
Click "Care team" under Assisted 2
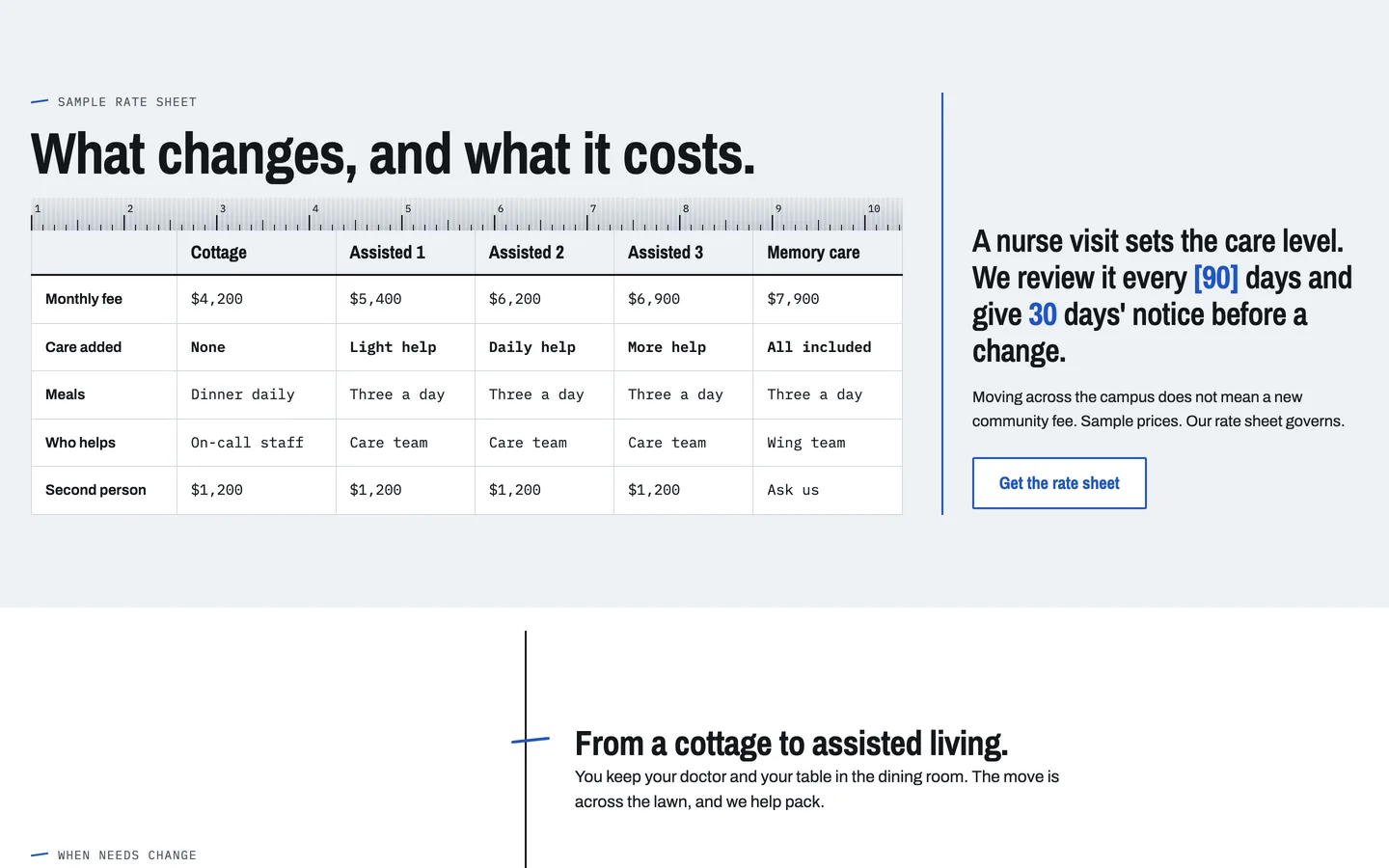point(544,443)
